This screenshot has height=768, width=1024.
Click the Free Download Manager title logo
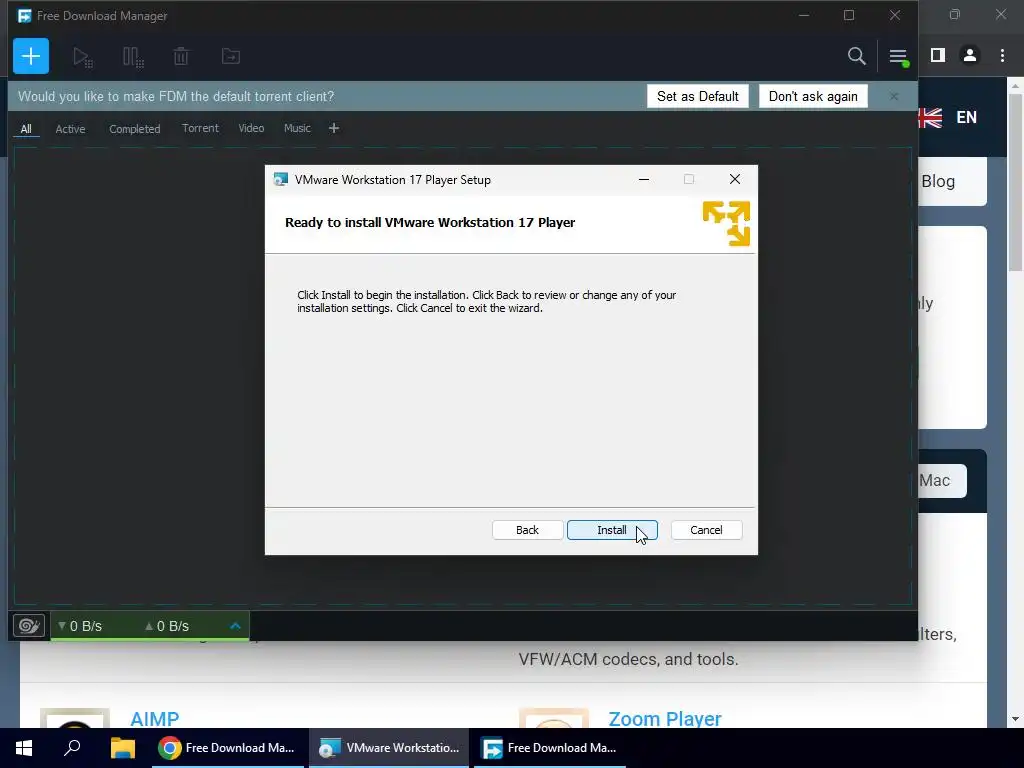point(24,16)
